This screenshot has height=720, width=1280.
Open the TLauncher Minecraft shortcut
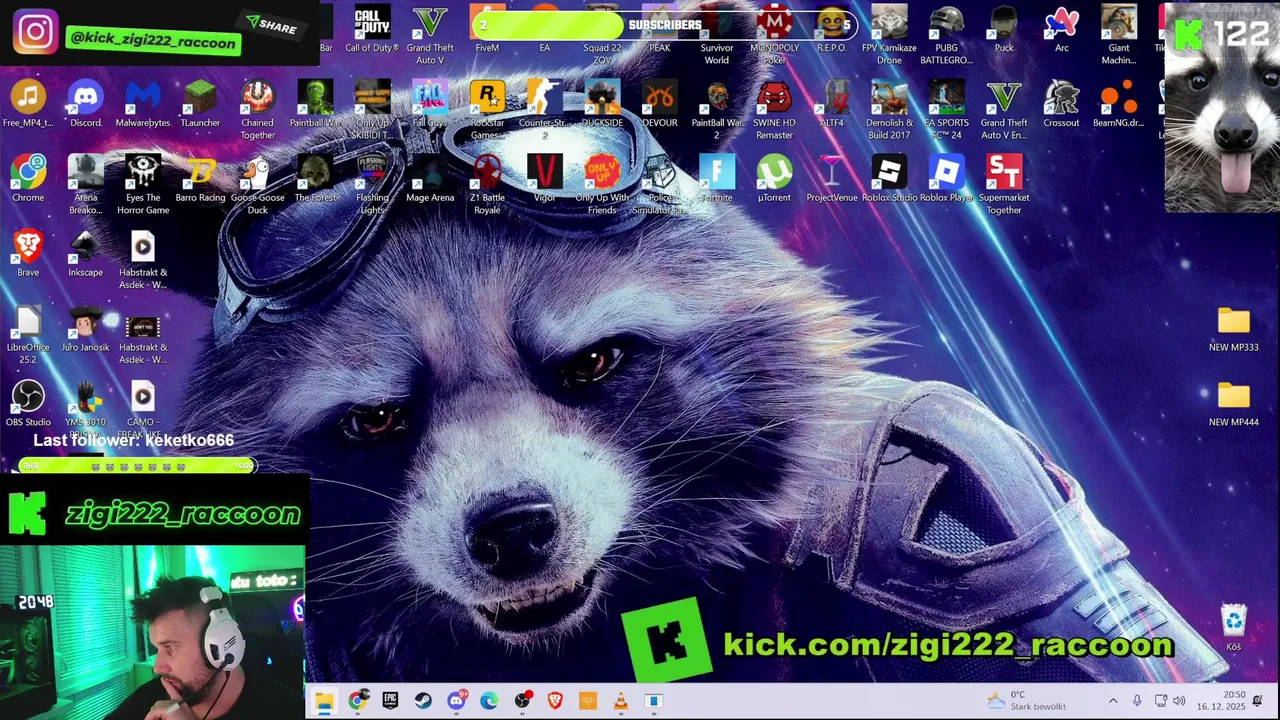[x=200, y=104]
